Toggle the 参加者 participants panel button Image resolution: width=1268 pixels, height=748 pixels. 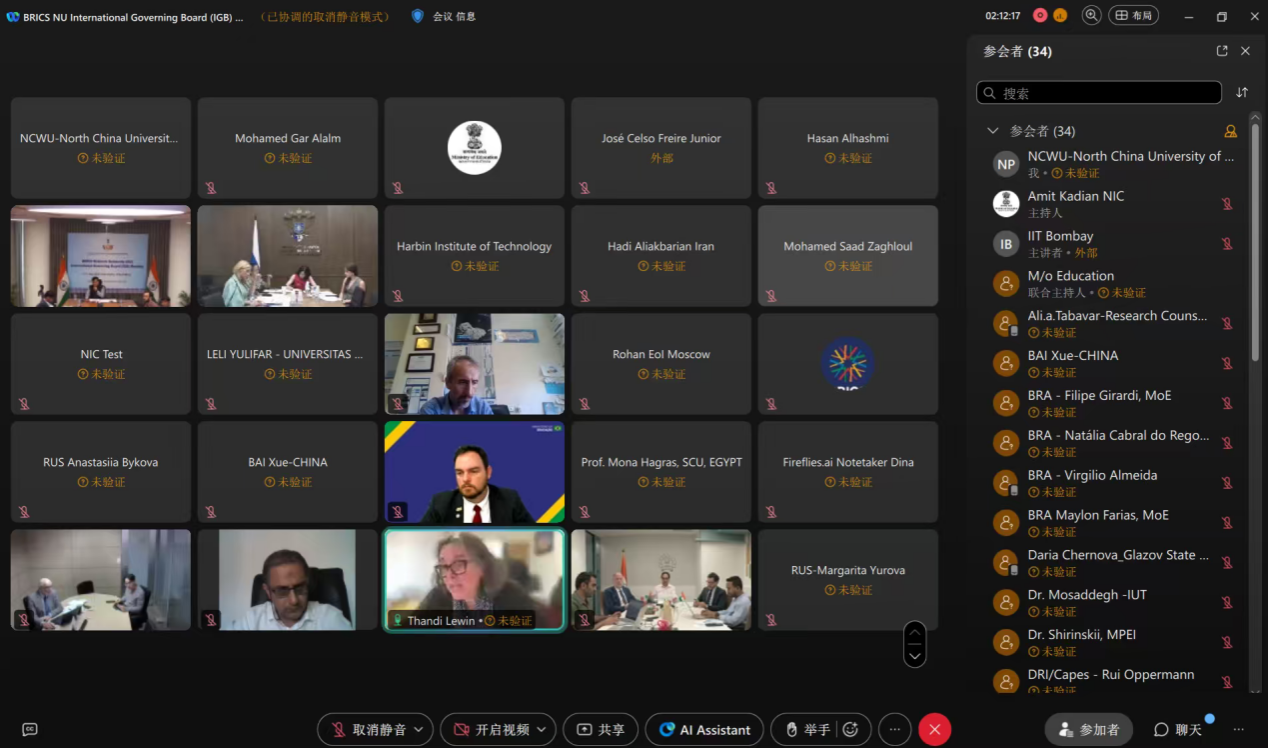[x=1089, y=730]
